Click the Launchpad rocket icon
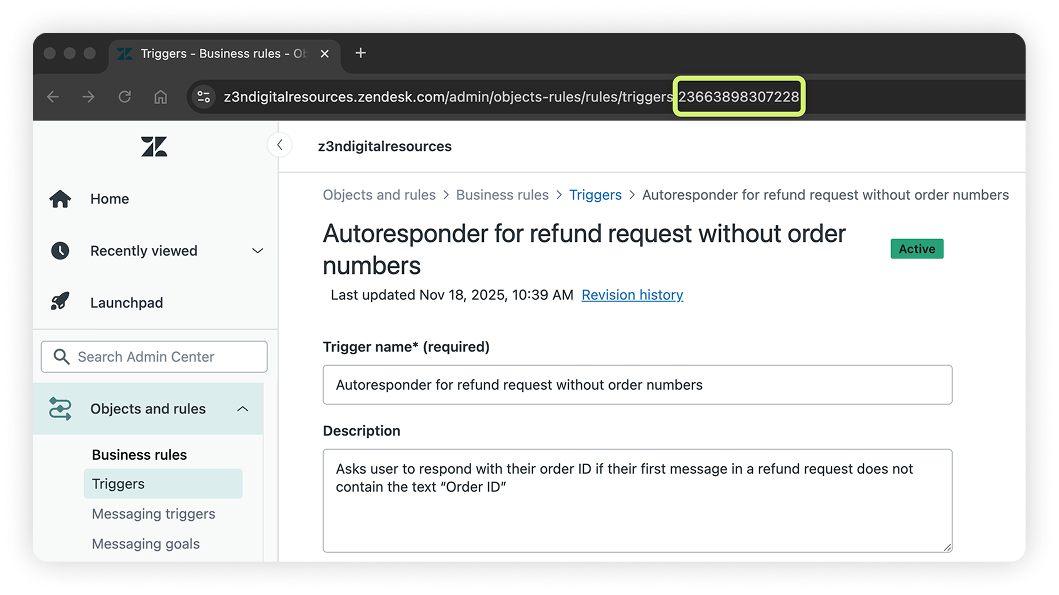This screenshot has width=1059, height=595. [60, 303]
